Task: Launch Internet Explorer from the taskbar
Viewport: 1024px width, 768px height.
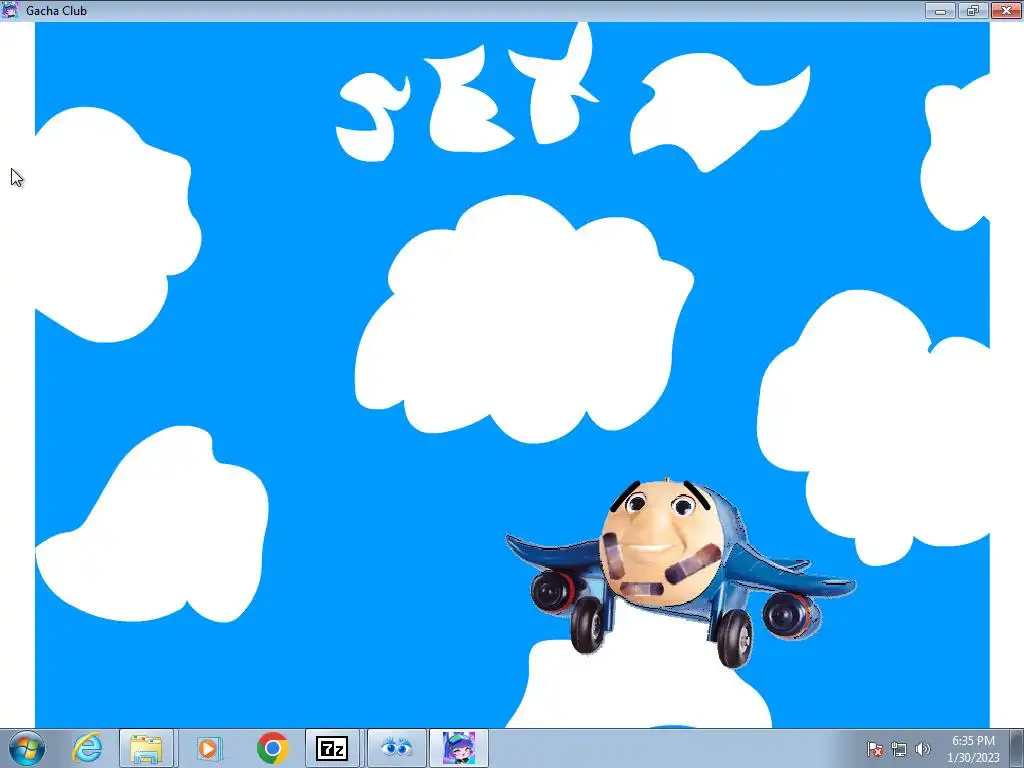Action: pyautogui.click(x=87, y=748)
